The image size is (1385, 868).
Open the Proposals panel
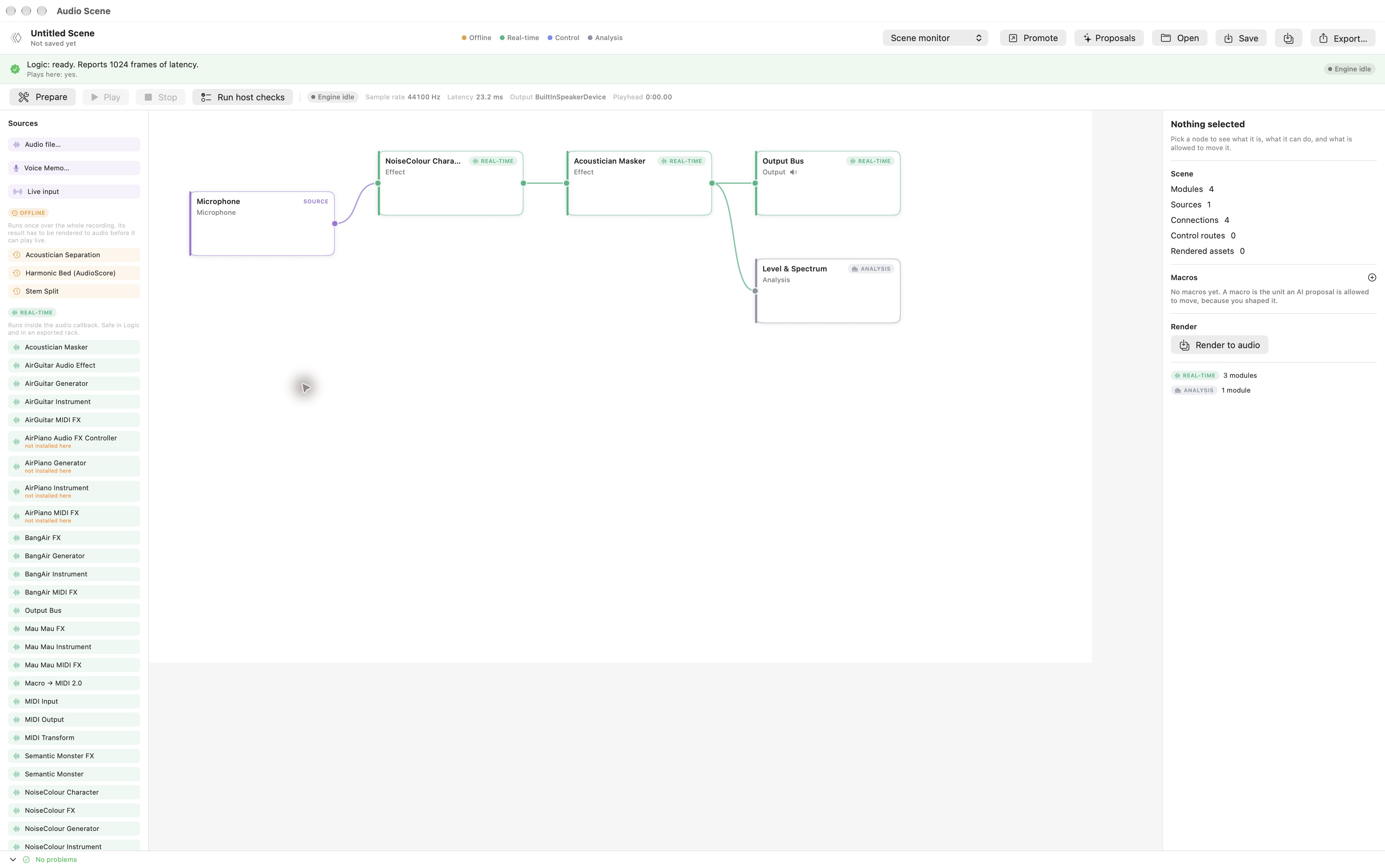pyautogui.click(x=1109, y=38)
